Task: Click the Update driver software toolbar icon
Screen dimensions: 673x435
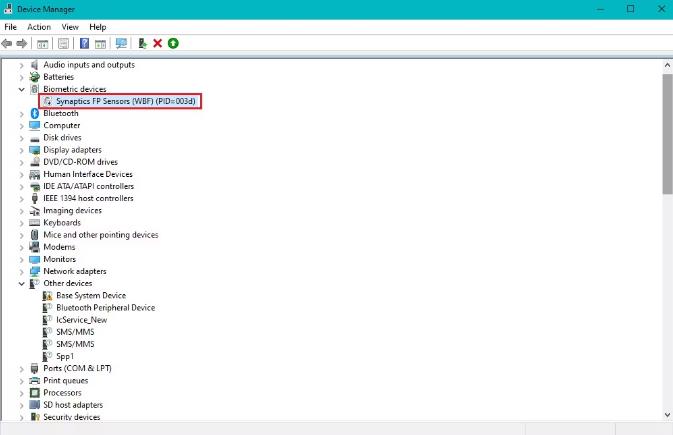Action: pos(142,43)
